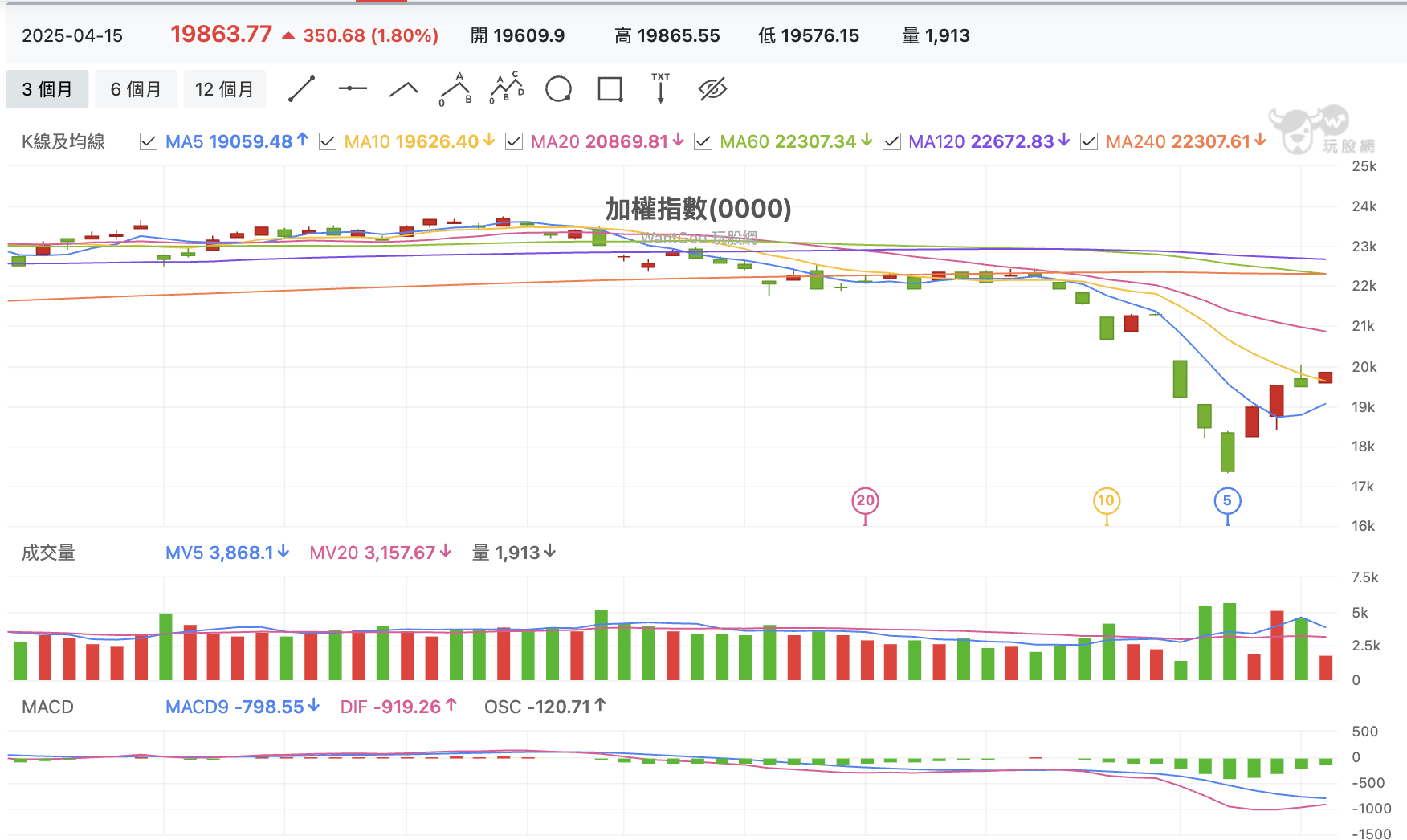Switch to the 3 個月 range tab
The width and height of the screenshot is (1407, 840).
pos(47,89)
